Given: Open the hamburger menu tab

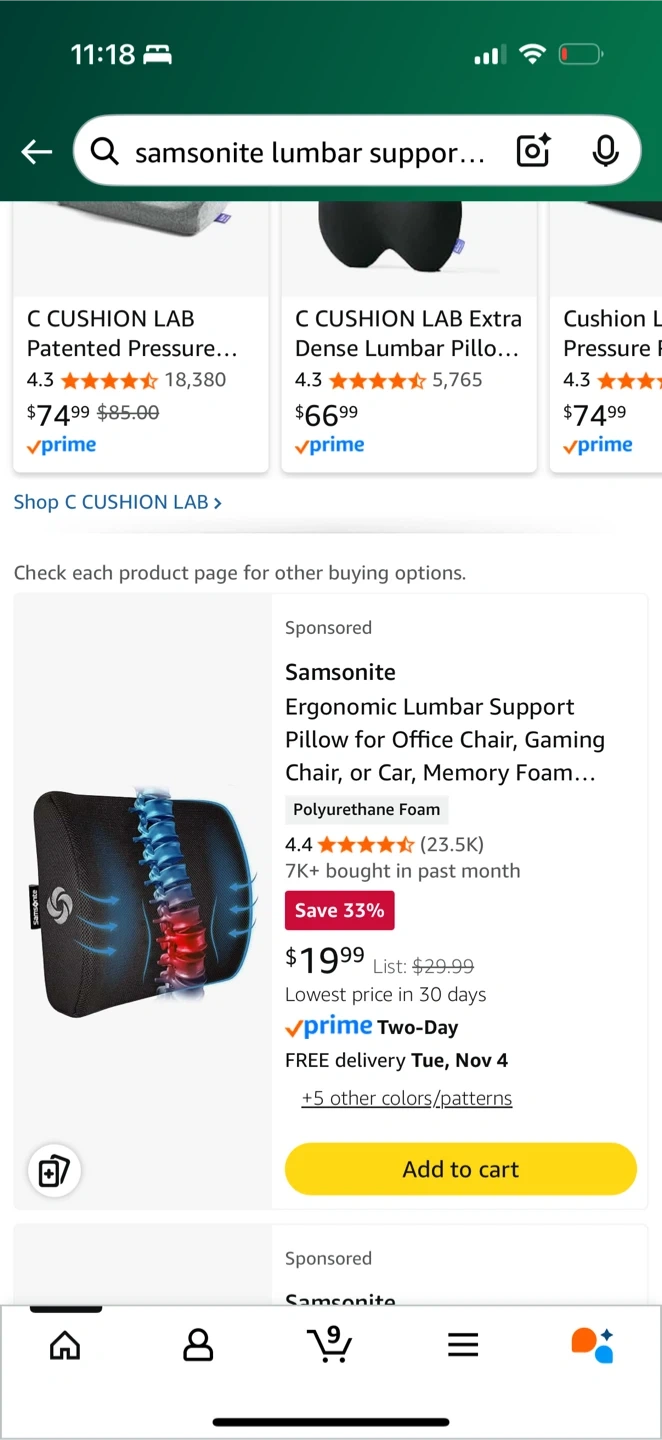Looking at the screenshot, I should click(463, 1345).
